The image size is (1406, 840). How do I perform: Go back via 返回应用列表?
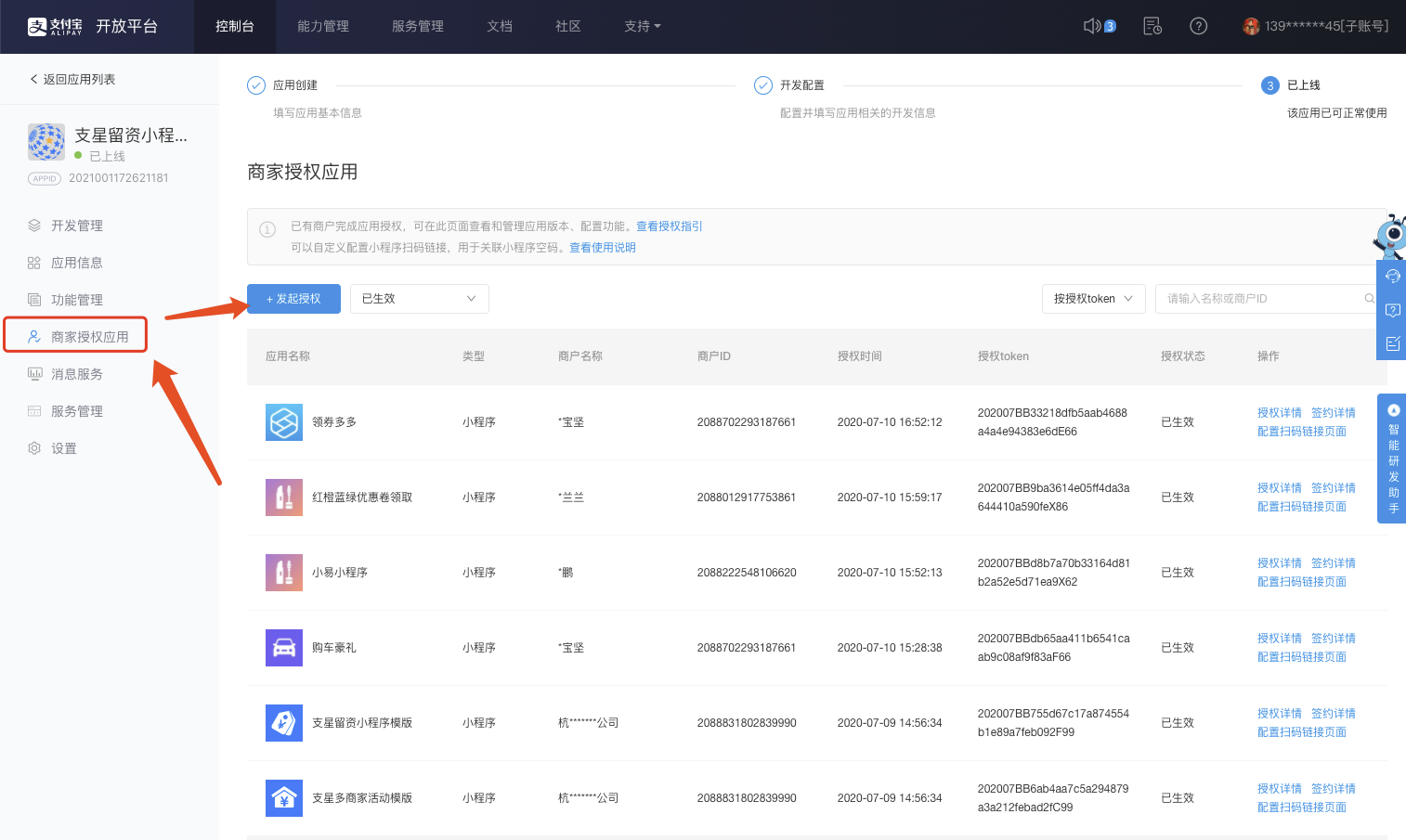[x=72, y=79]
